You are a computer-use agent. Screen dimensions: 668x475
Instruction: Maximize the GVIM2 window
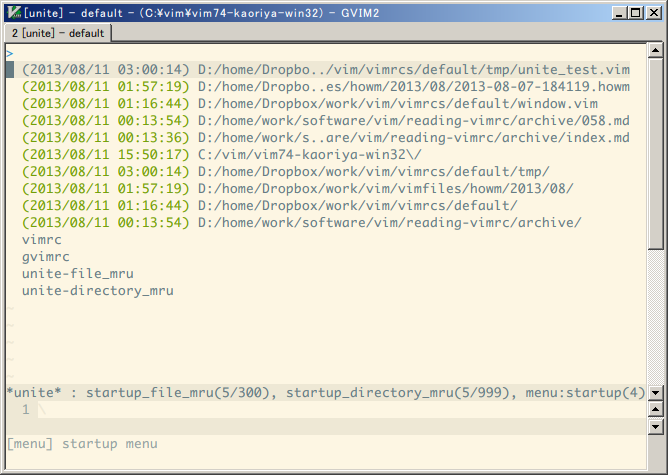[636, 13]
